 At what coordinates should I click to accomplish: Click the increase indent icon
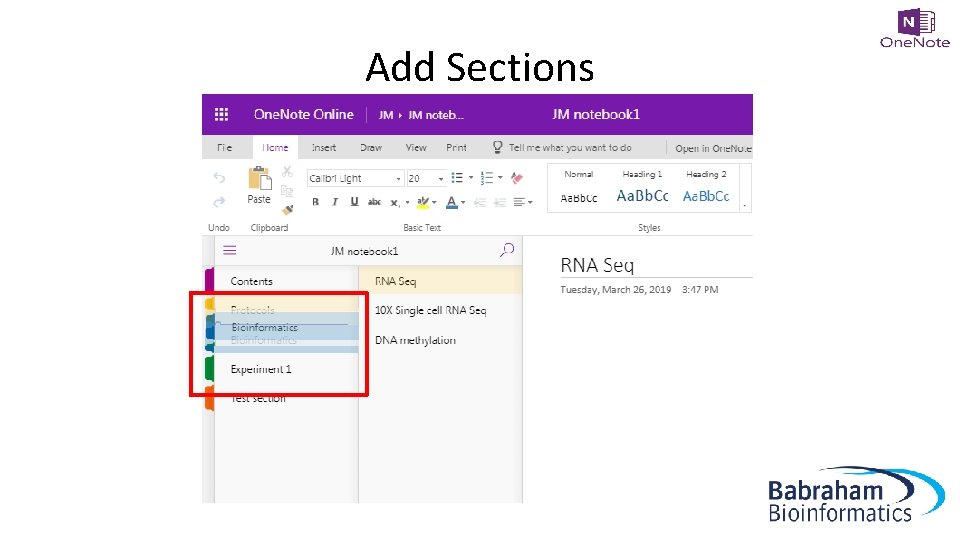[x=500, y=202]
